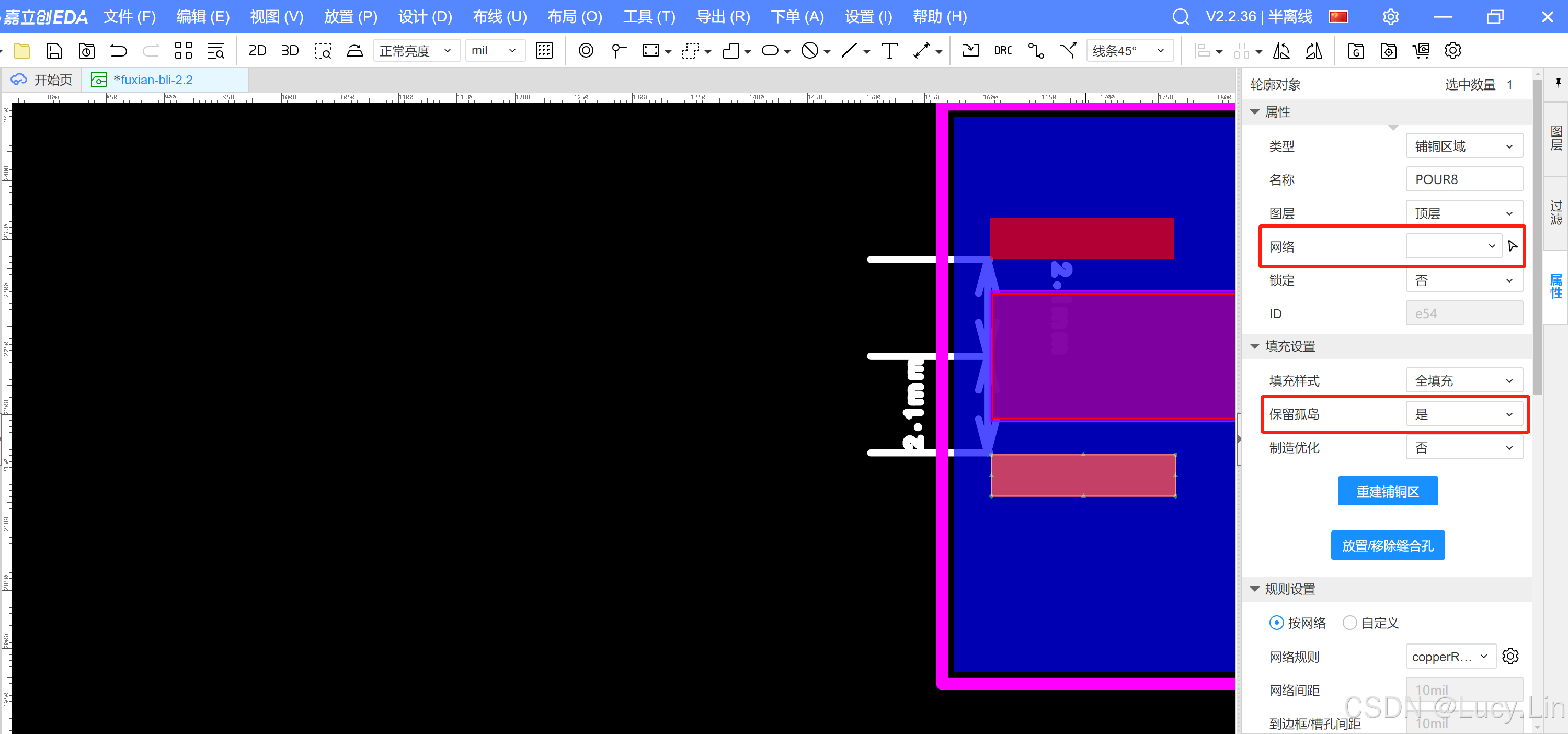Select the 自定义 radio button
Image resolution: width=1568 pixels, height=734 pixels.
[1349, 623]
